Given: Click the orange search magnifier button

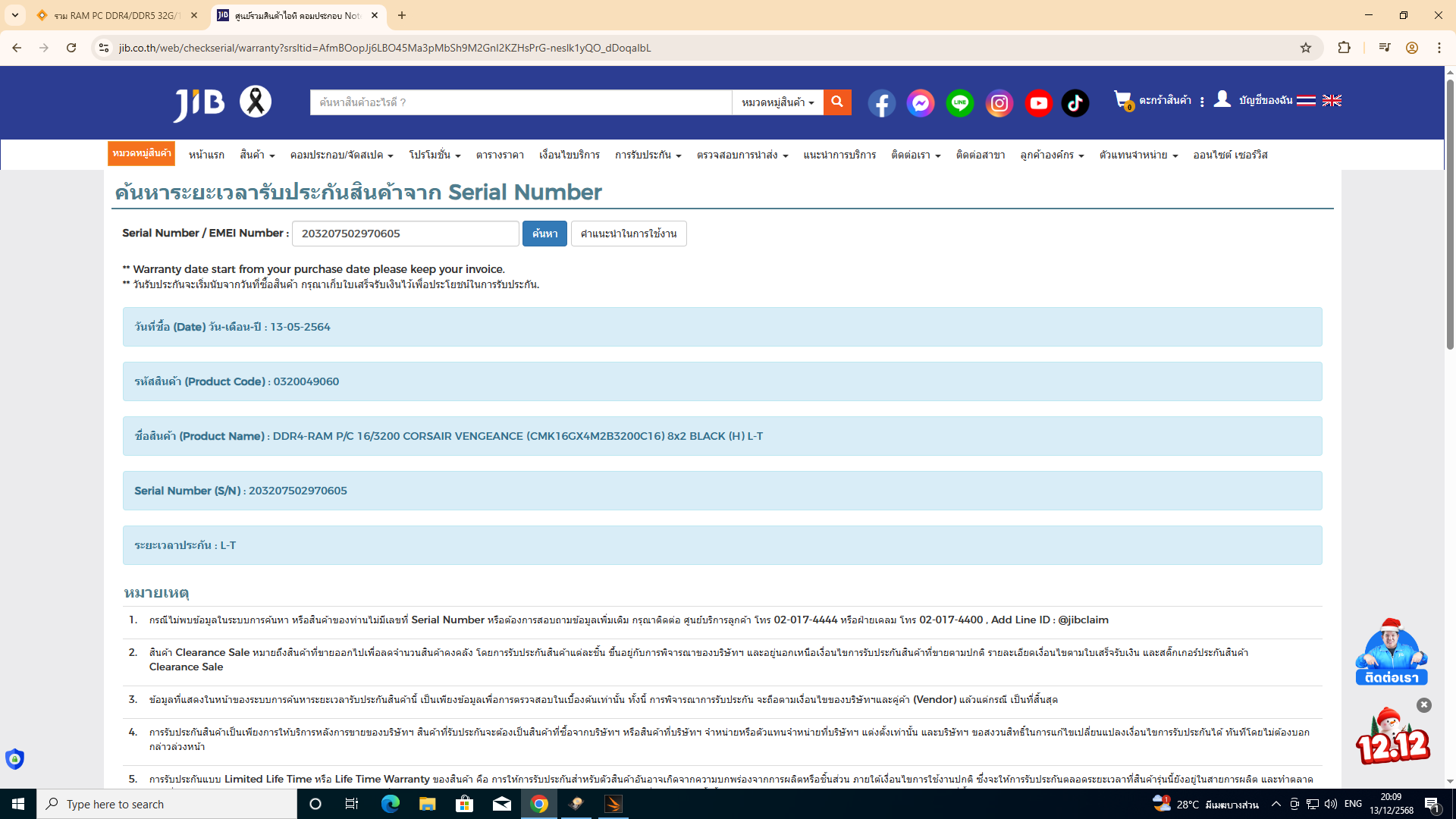Looking at the screenshot, I should click(x=837, y=102).
